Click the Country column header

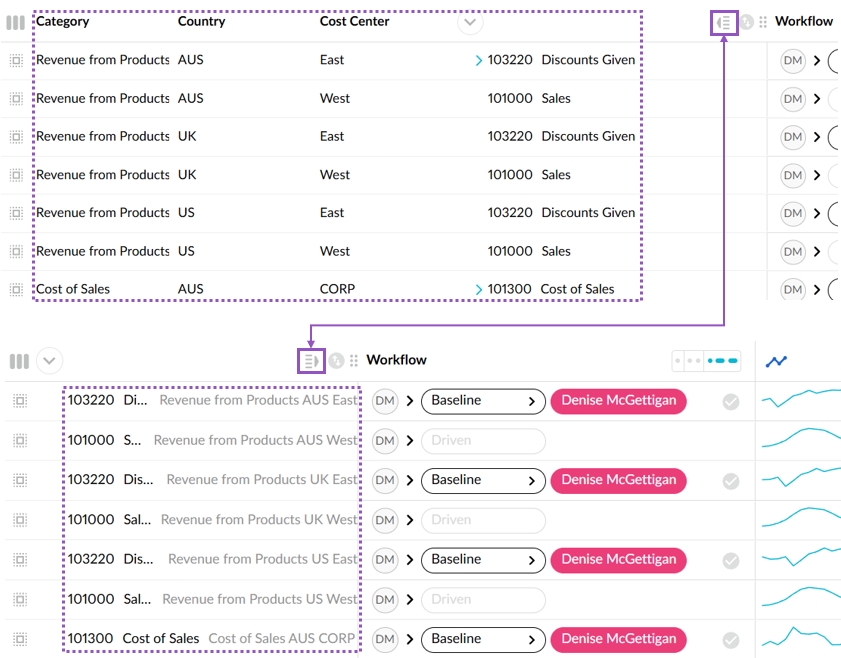[x=201, y=21]
